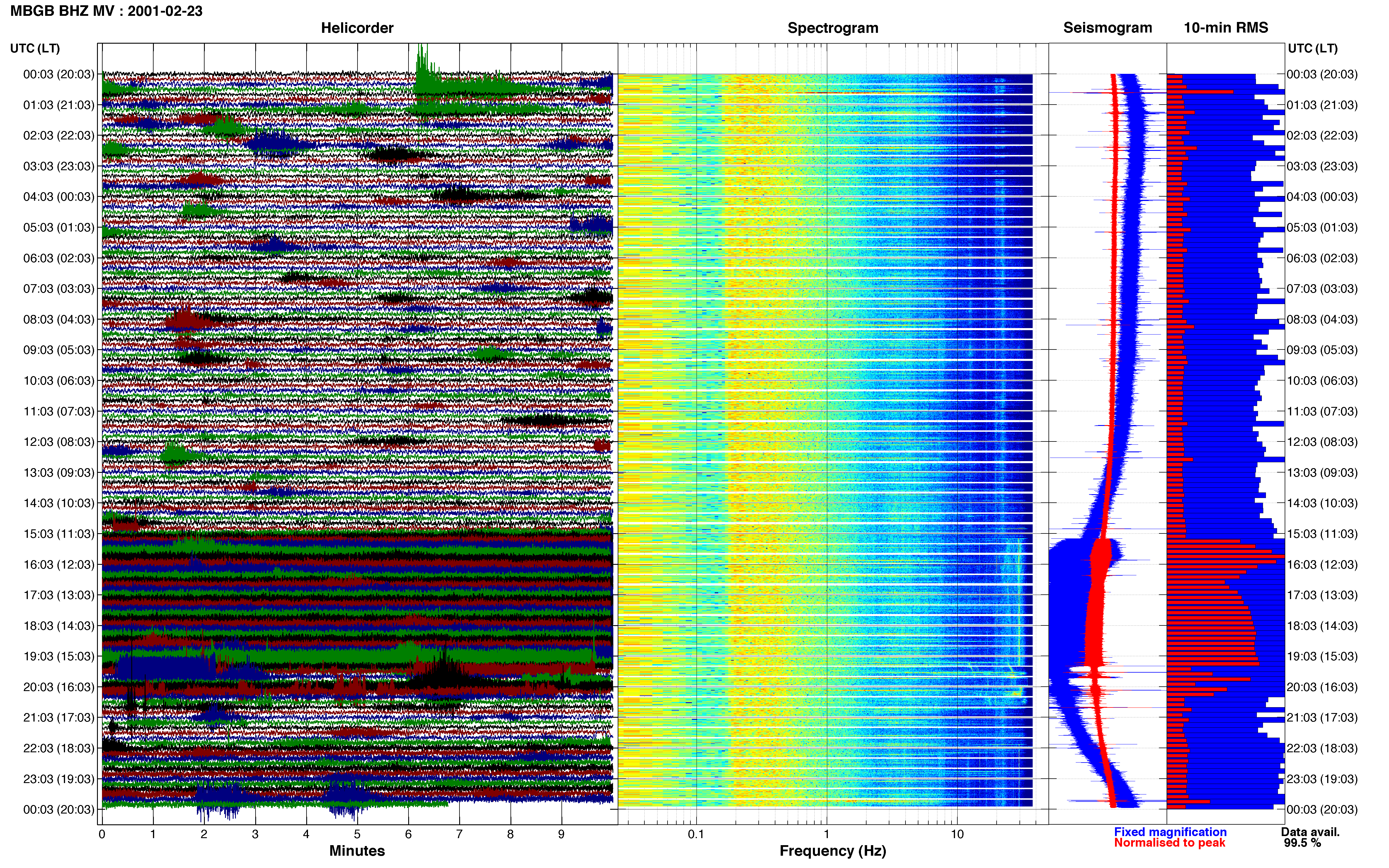
Task: Click left time label '06:03 (02:03)'
Action: pos(59,258)
